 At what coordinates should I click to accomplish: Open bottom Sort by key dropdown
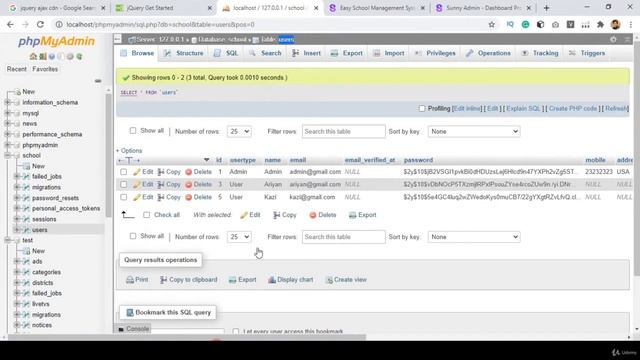point(474,237)
